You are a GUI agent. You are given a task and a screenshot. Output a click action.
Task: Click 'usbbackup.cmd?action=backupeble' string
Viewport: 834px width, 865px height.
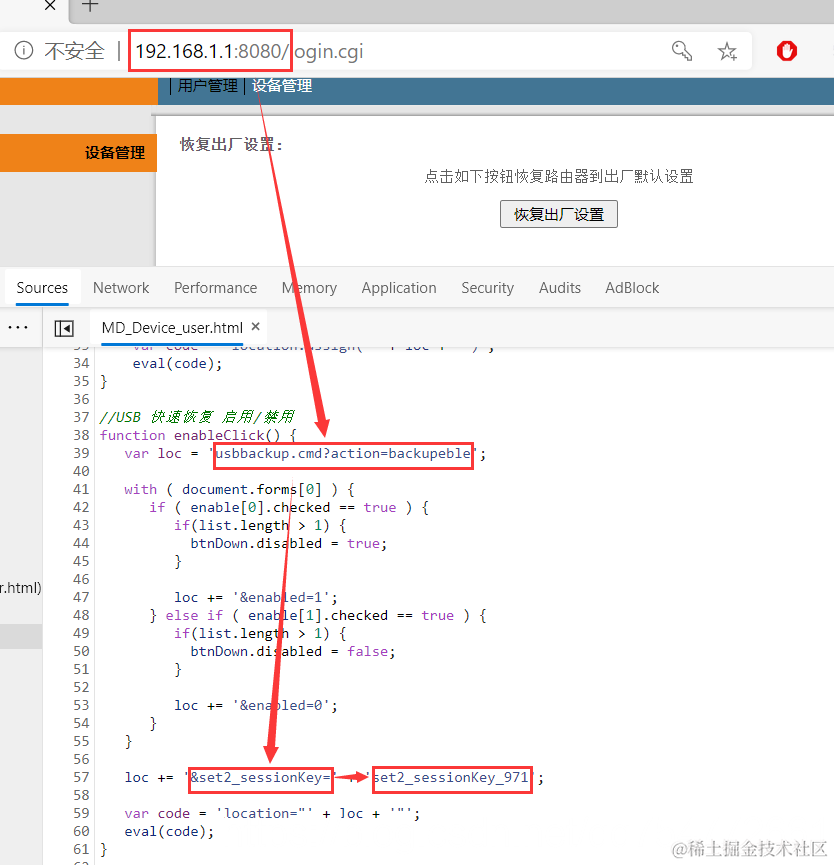tap(343, 453)
